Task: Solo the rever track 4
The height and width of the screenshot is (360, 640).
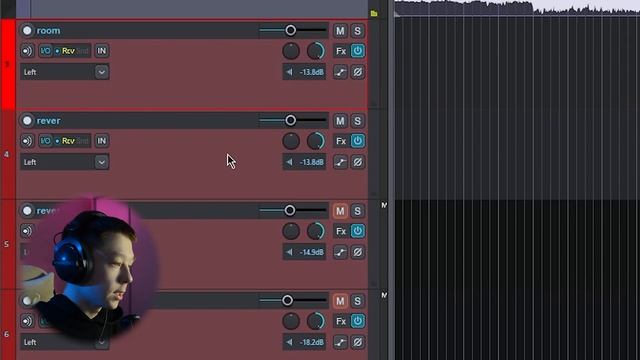Action: click(358, 121)
